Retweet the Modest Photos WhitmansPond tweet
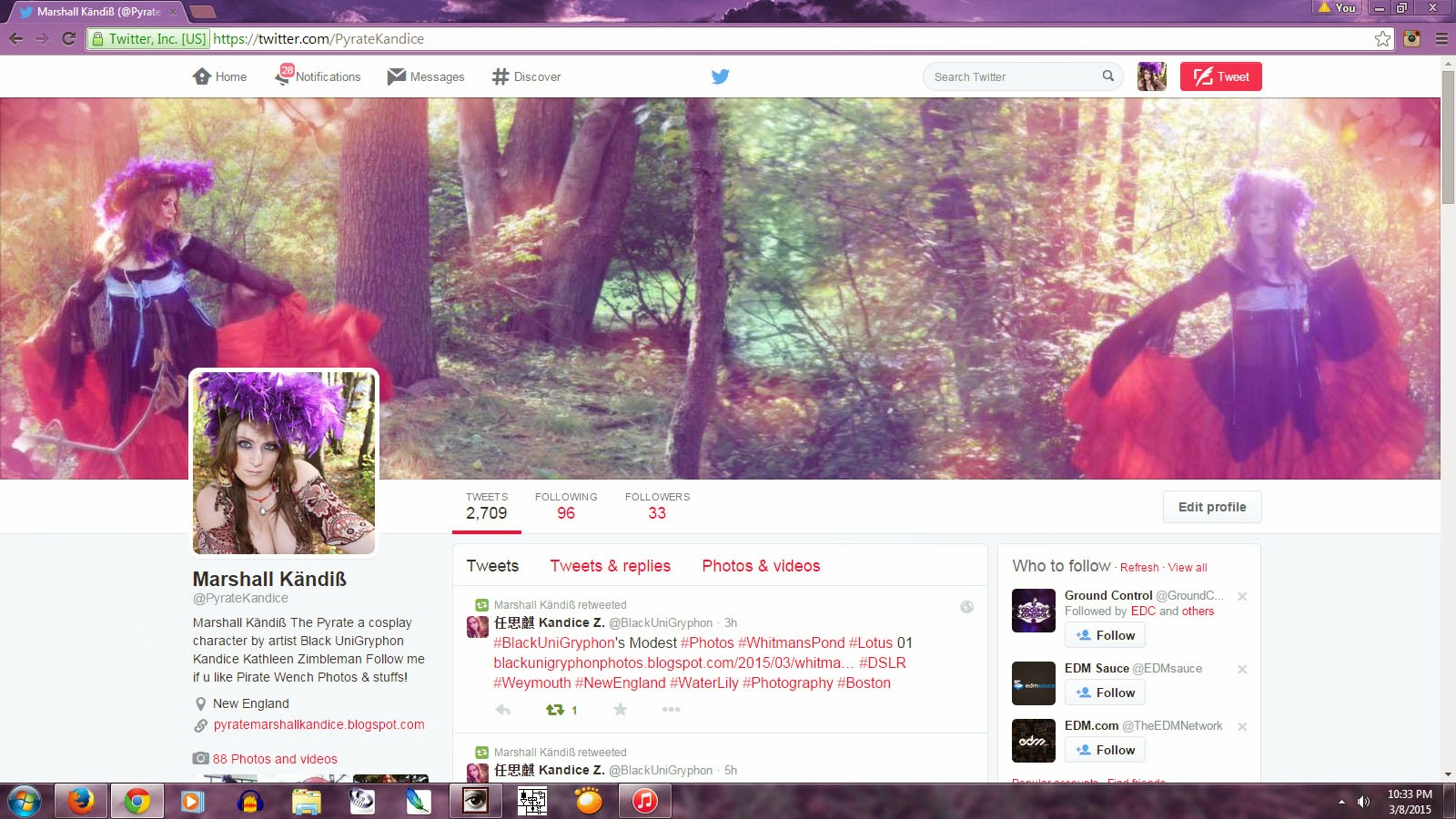 (555, 710)
